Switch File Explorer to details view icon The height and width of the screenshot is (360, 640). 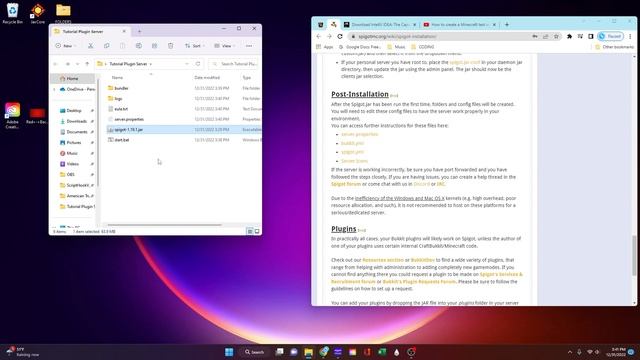point(250,231)
